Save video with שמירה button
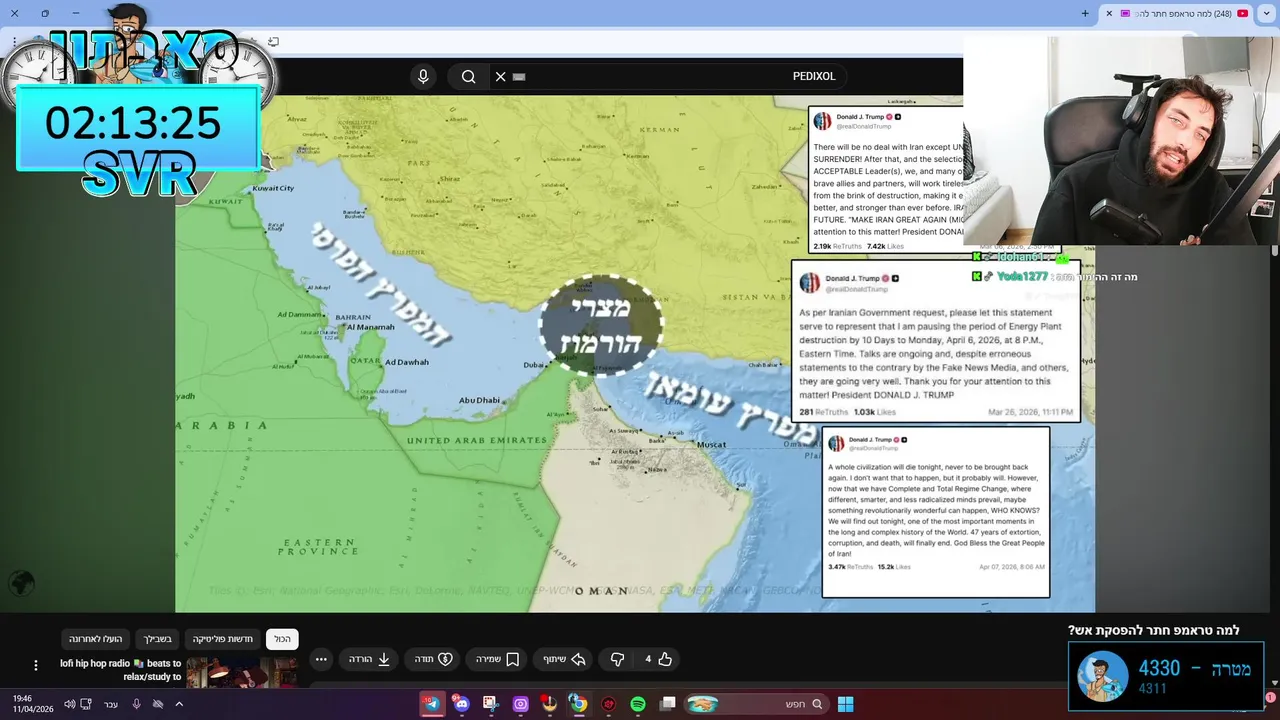1280x720 pixels. (x=497, y=659)
